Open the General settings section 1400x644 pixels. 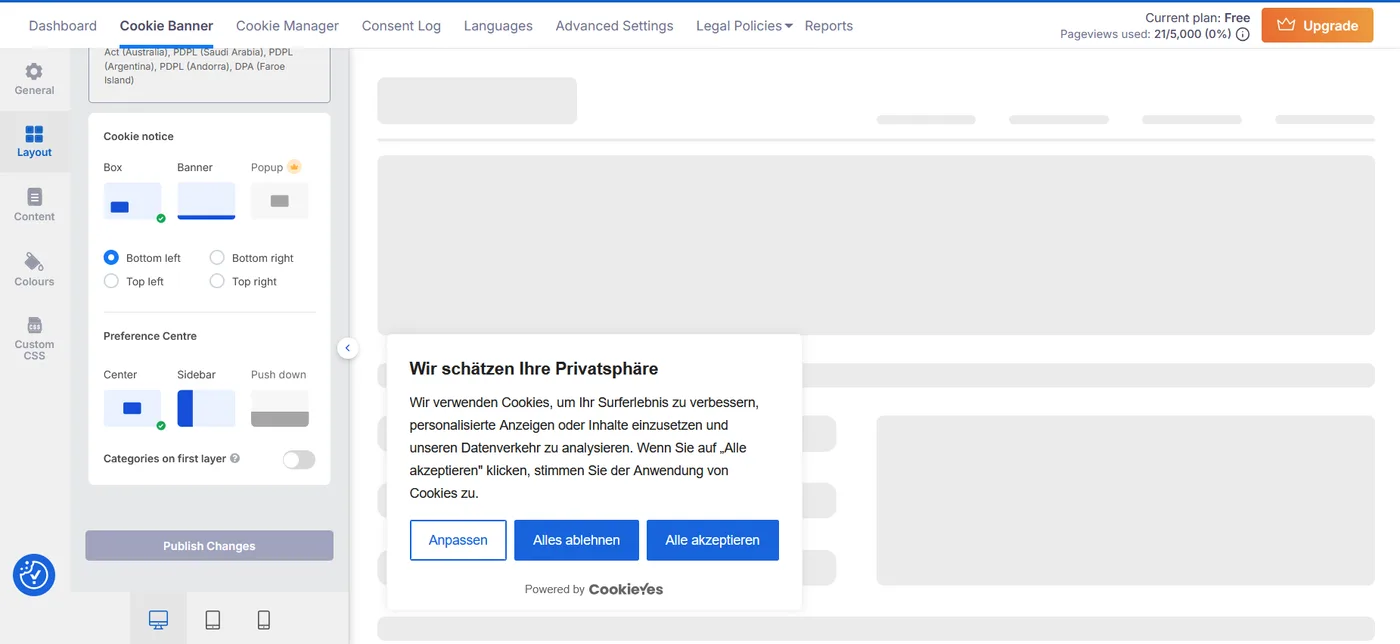(34, 79)
